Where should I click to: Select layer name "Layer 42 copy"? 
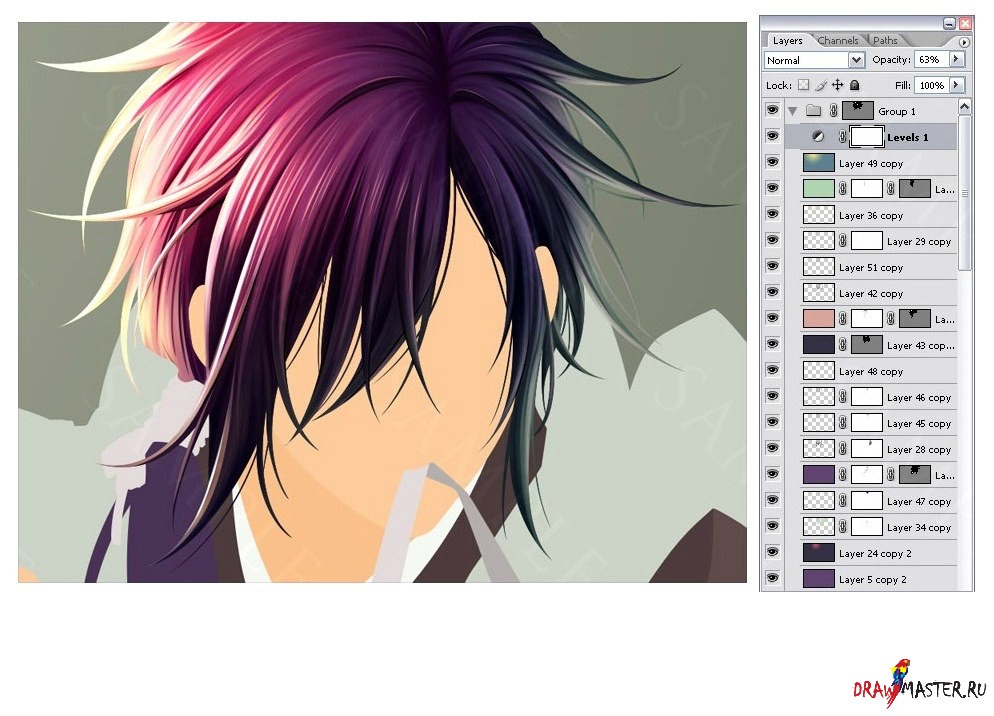(871, 294)
